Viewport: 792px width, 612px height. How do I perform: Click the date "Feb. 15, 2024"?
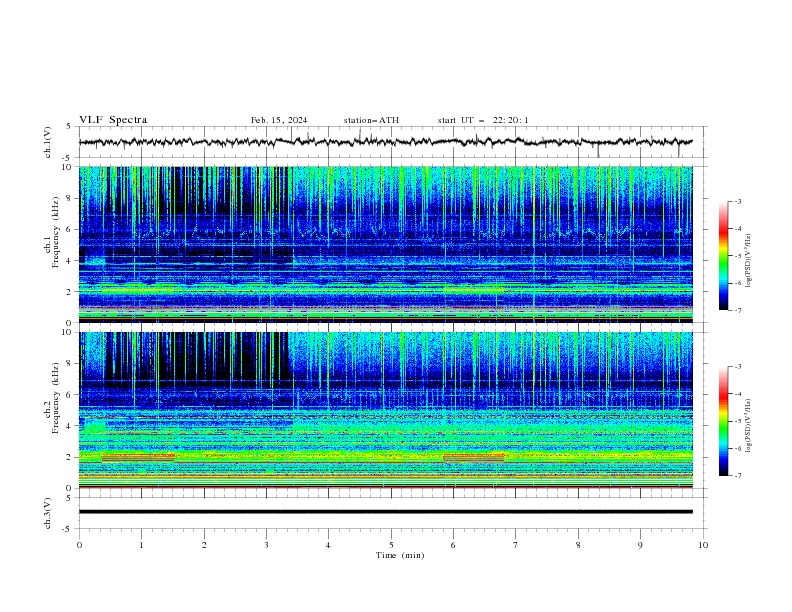[x=279, y=120]
